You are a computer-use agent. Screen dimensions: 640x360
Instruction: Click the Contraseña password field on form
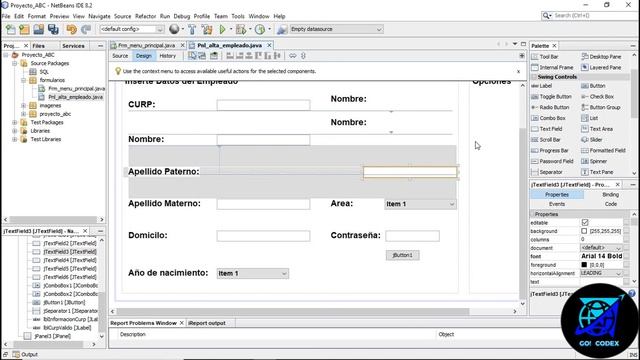412,236
